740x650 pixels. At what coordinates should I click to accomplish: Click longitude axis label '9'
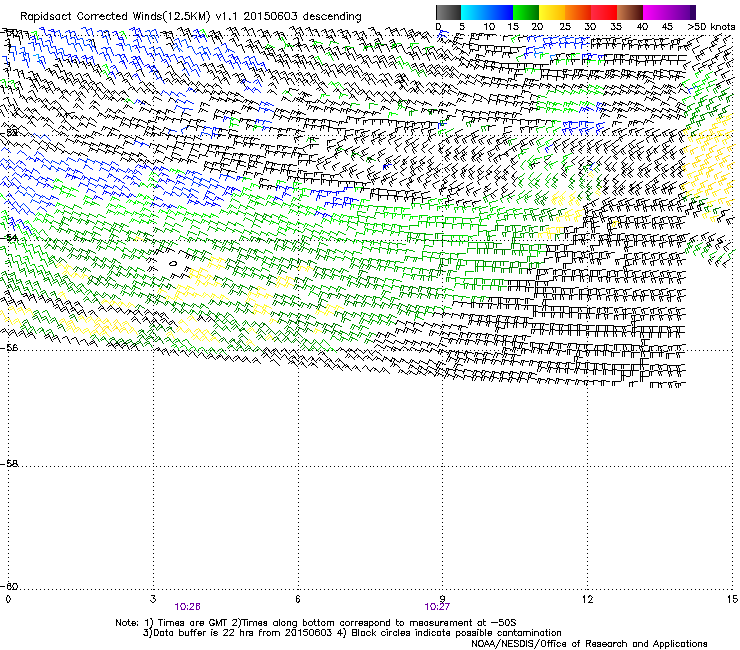click(x=443, y=599)
